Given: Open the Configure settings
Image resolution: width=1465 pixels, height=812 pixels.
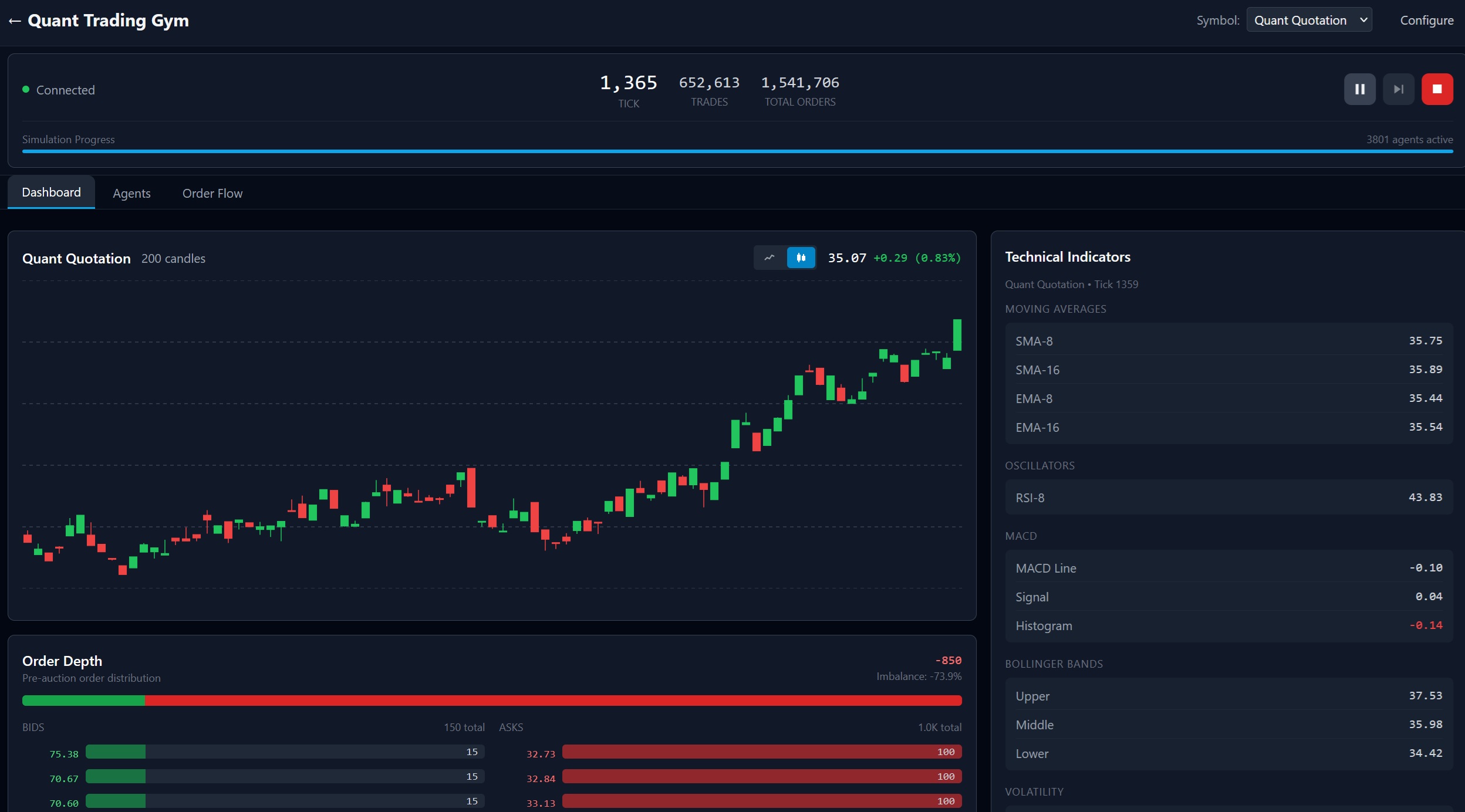Looking at the screenshot, I should (1426, 20).
